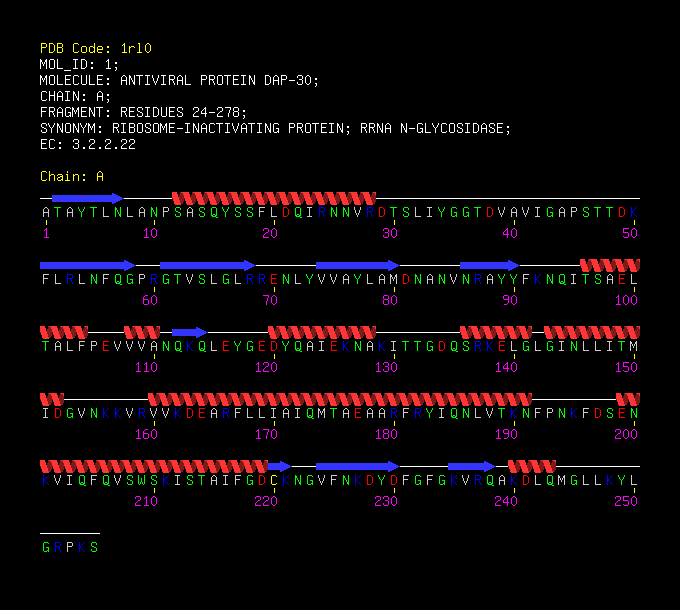Select the SYNONYM ribosome-inactivating protein line
The width and height of the screenshot is (680, 610).
pyautogui.click(x=276, y=128)
